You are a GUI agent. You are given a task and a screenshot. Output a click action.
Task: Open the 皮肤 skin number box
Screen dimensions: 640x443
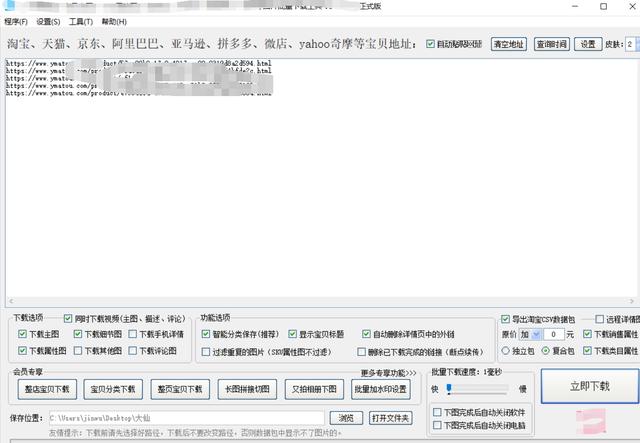pos(632,44)
